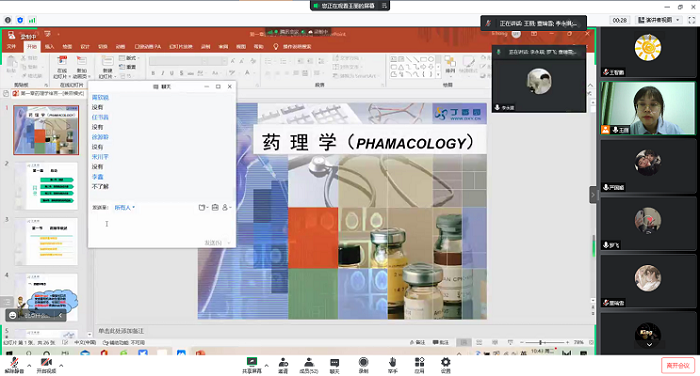
Task: Open network signal status icon
Action: pos(32,20)
